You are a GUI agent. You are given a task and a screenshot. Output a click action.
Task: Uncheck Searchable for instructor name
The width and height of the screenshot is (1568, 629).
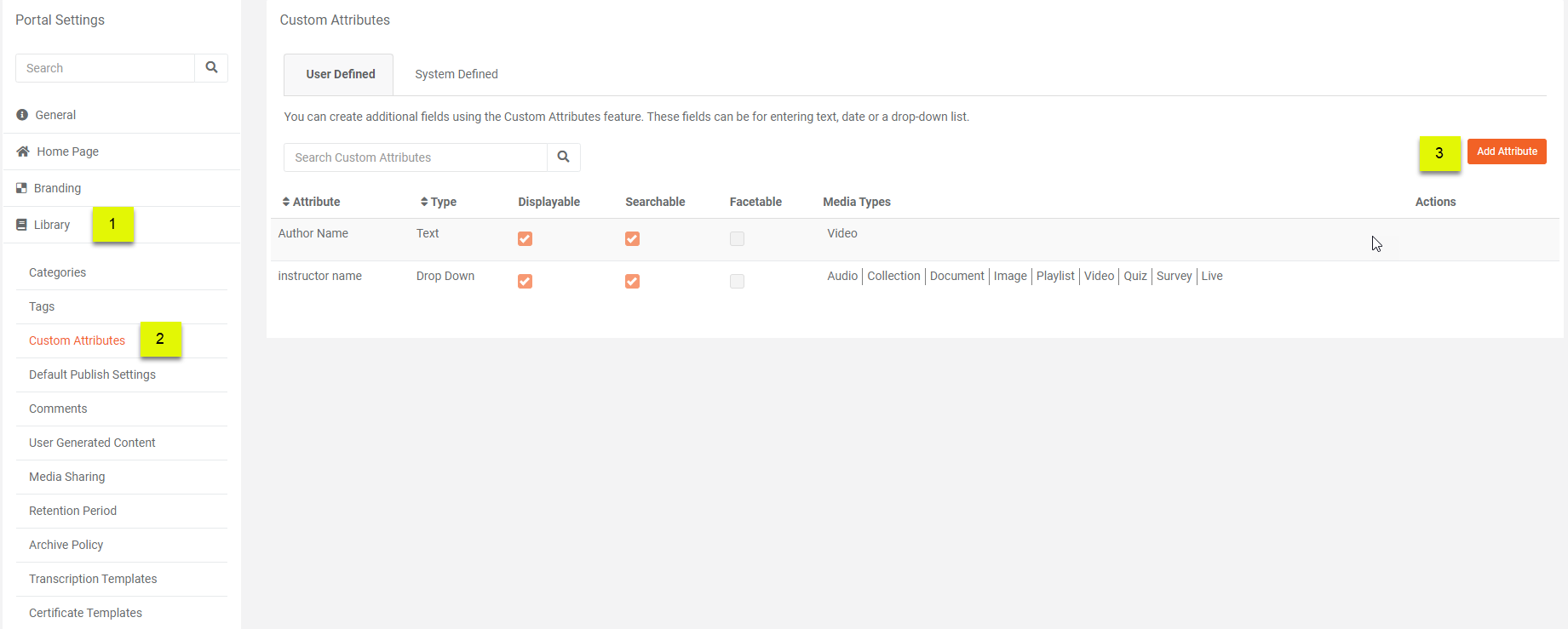[632, 282]
